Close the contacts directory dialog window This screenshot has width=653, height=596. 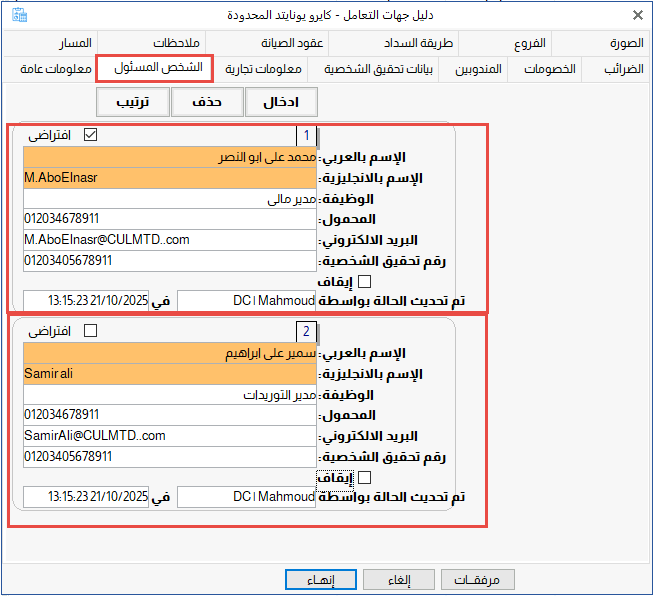[x=637, y=16]
